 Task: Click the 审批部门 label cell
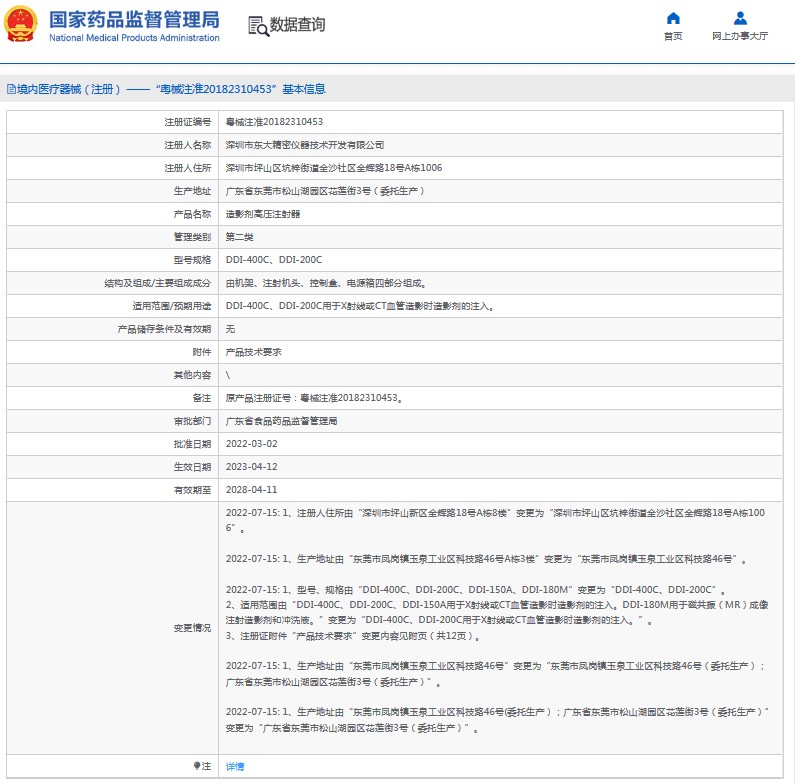(112, 421)
